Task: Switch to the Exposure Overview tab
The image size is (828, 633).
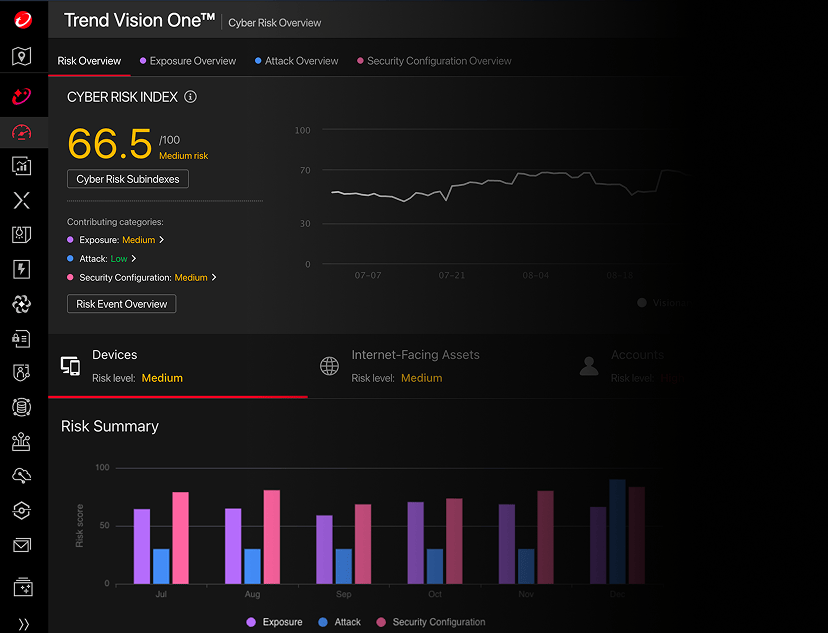Action: (192, 61)
